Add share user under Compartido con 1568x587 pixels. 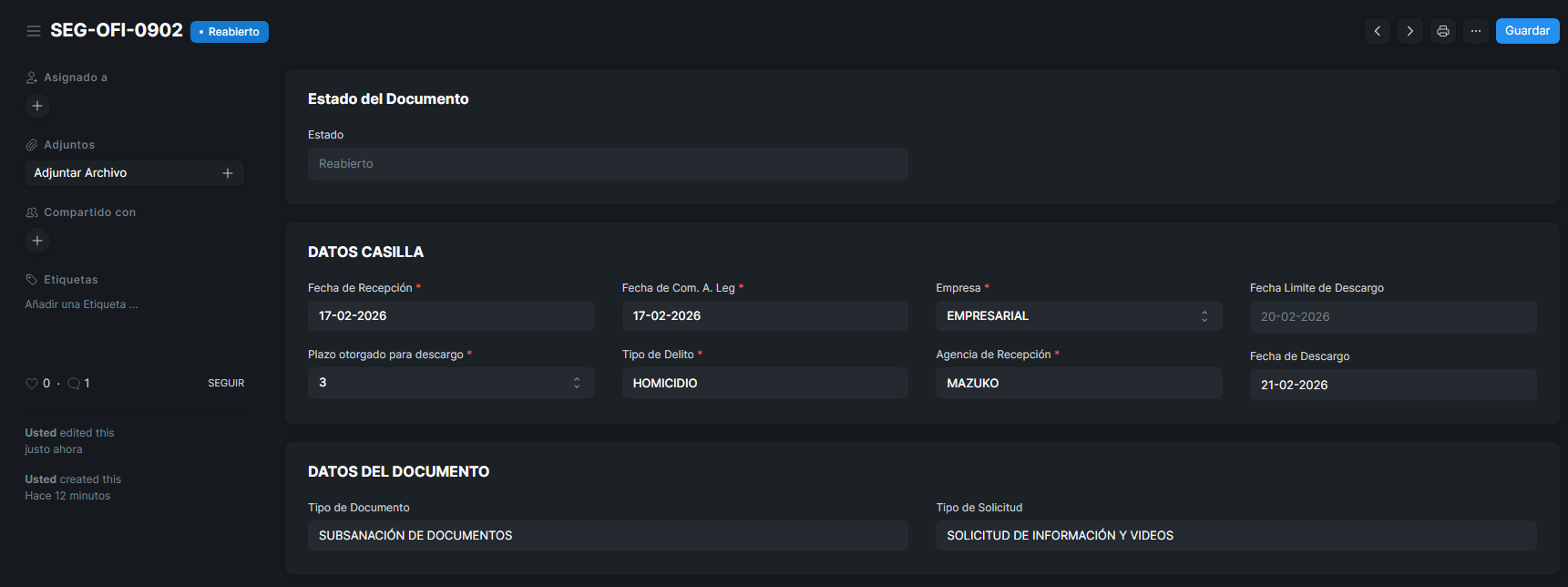pyautogui.click(x=37, y=241)
